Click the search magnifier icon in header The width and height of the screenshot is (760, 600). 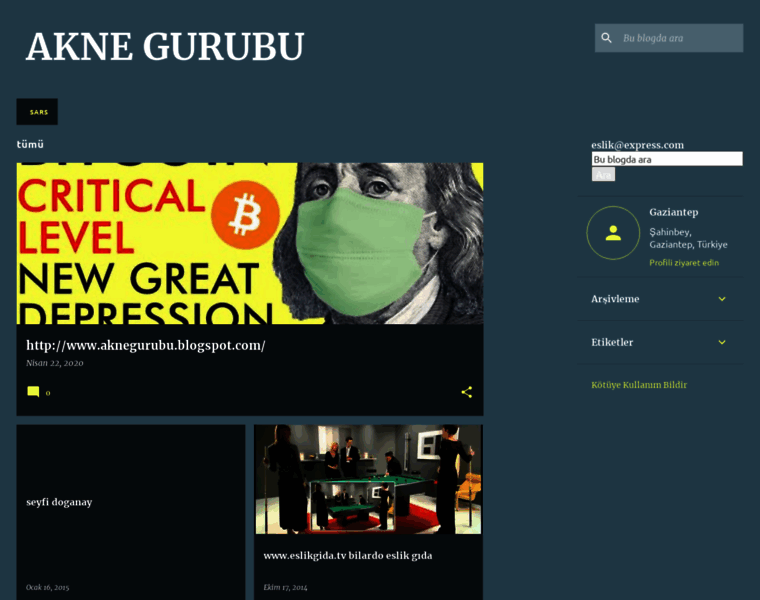[606, 38]
